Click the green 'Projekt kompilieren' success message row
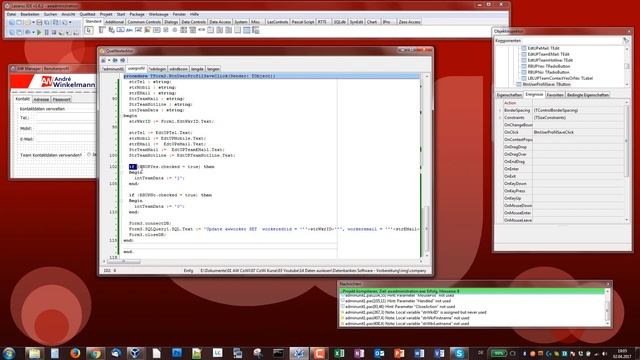This screenshot has width=640, height=360. 472,291
